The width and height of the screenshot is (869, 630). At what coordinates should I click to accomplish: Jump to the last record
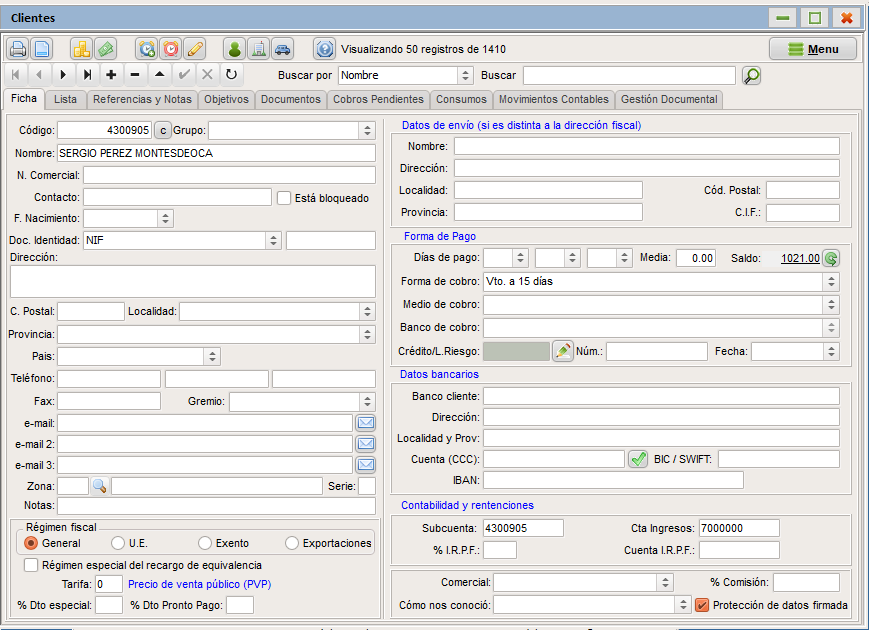point(87,75)
